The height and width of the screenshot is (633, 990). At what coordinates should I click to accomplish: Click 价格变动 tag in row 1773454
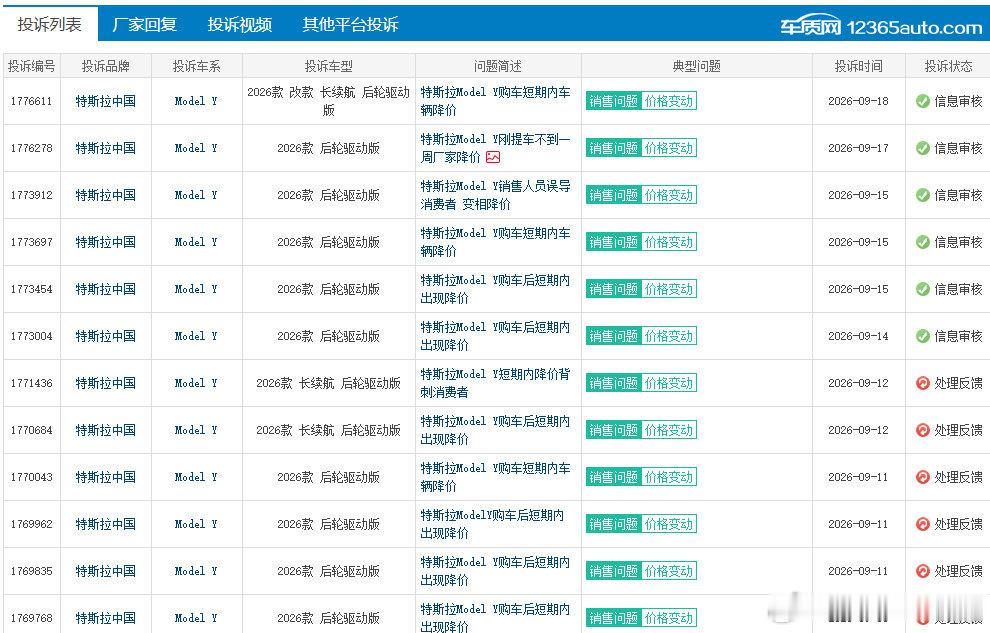pos(669,289)
